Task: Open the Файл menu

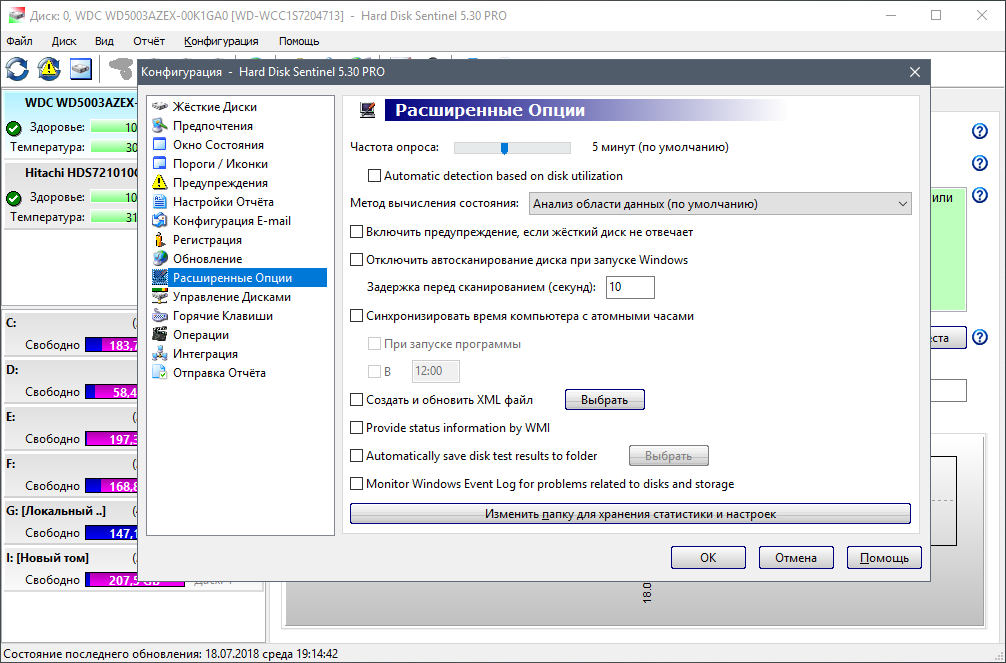Action: coord(19,41)
